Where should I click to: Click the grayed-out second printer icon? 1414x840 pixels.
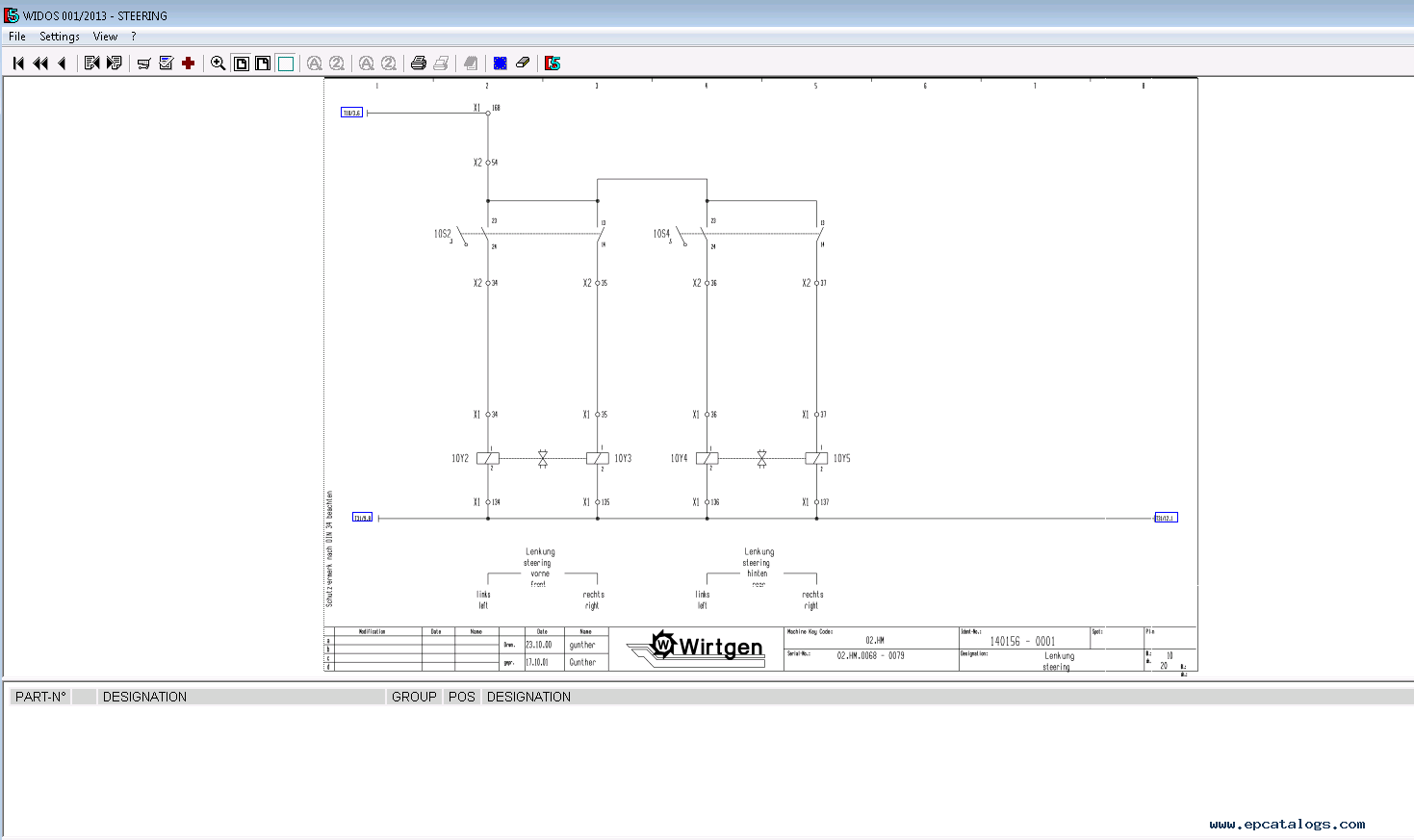click(x=441, y=64)
